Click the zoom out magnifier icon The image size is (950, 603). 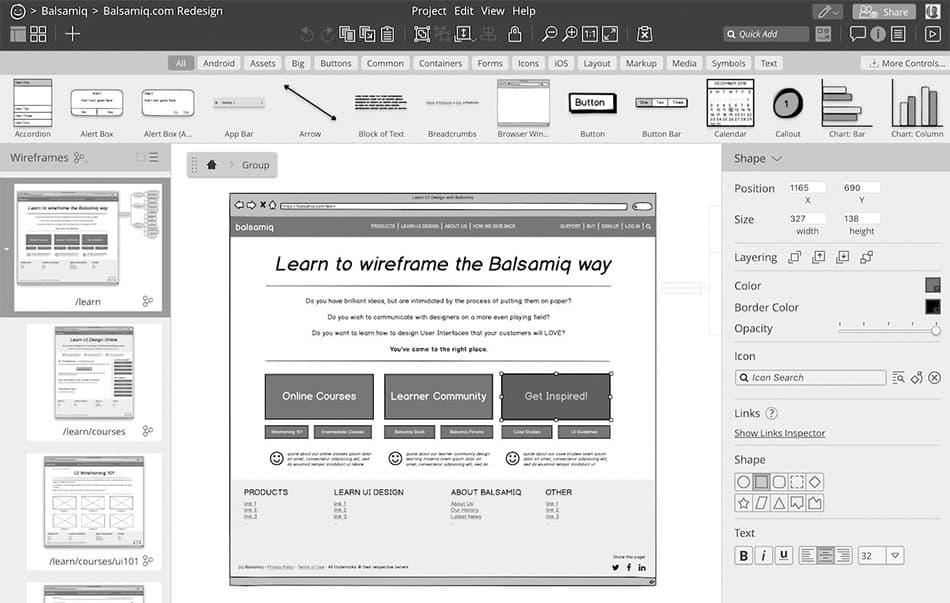[549, 34]
